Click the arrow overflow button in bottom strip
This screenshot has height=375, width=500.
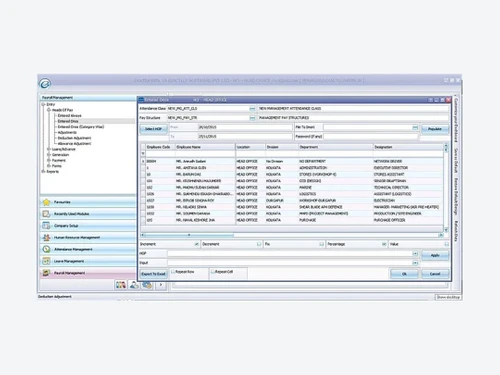(x=161, y=285)
